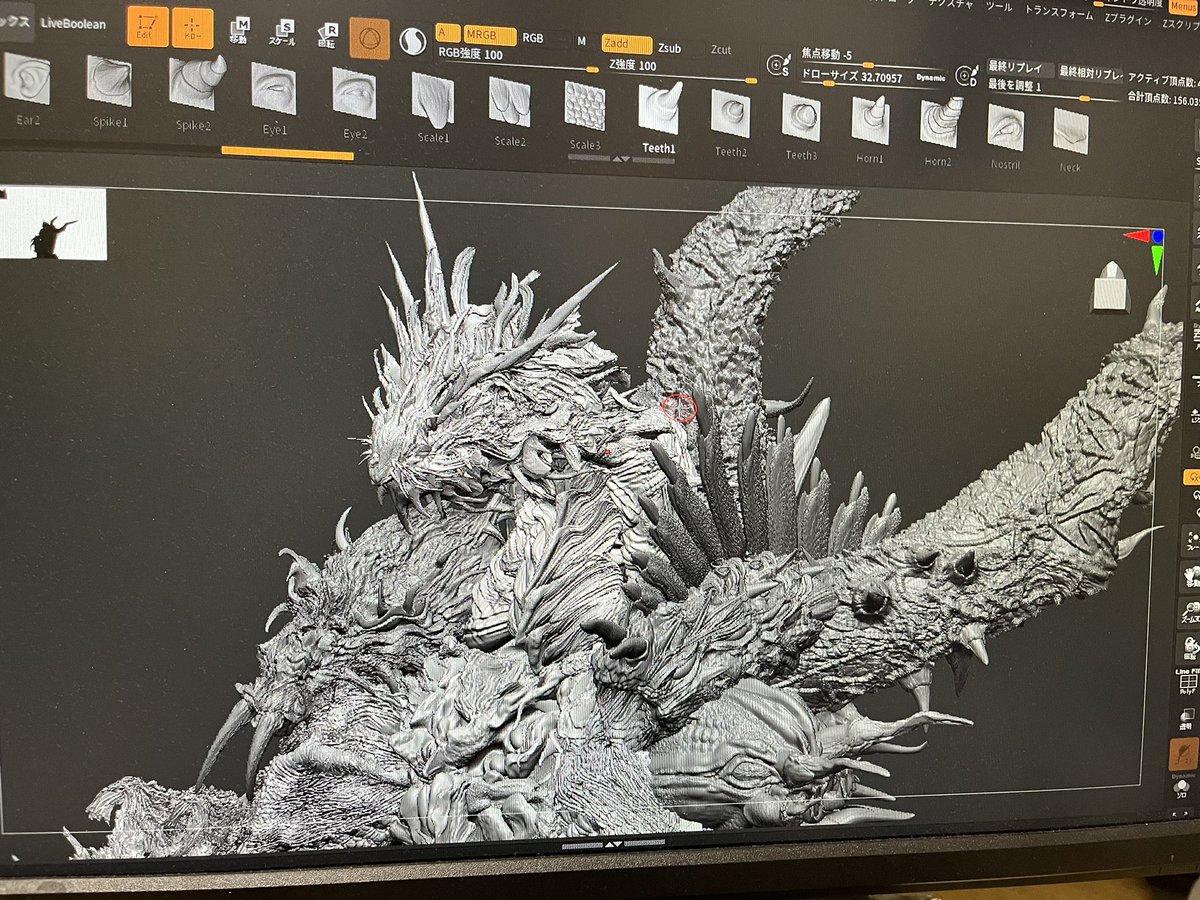Image resolution: width=1200 pixels, height=900 pixels.
Task: Switch to Zsub mode
Action: (x=670, y=47)
